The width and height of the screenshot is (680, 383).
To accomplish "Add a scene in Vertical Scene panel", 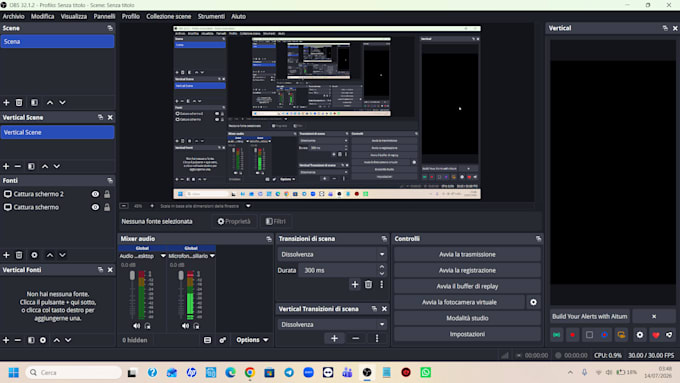I will [6, 167].
